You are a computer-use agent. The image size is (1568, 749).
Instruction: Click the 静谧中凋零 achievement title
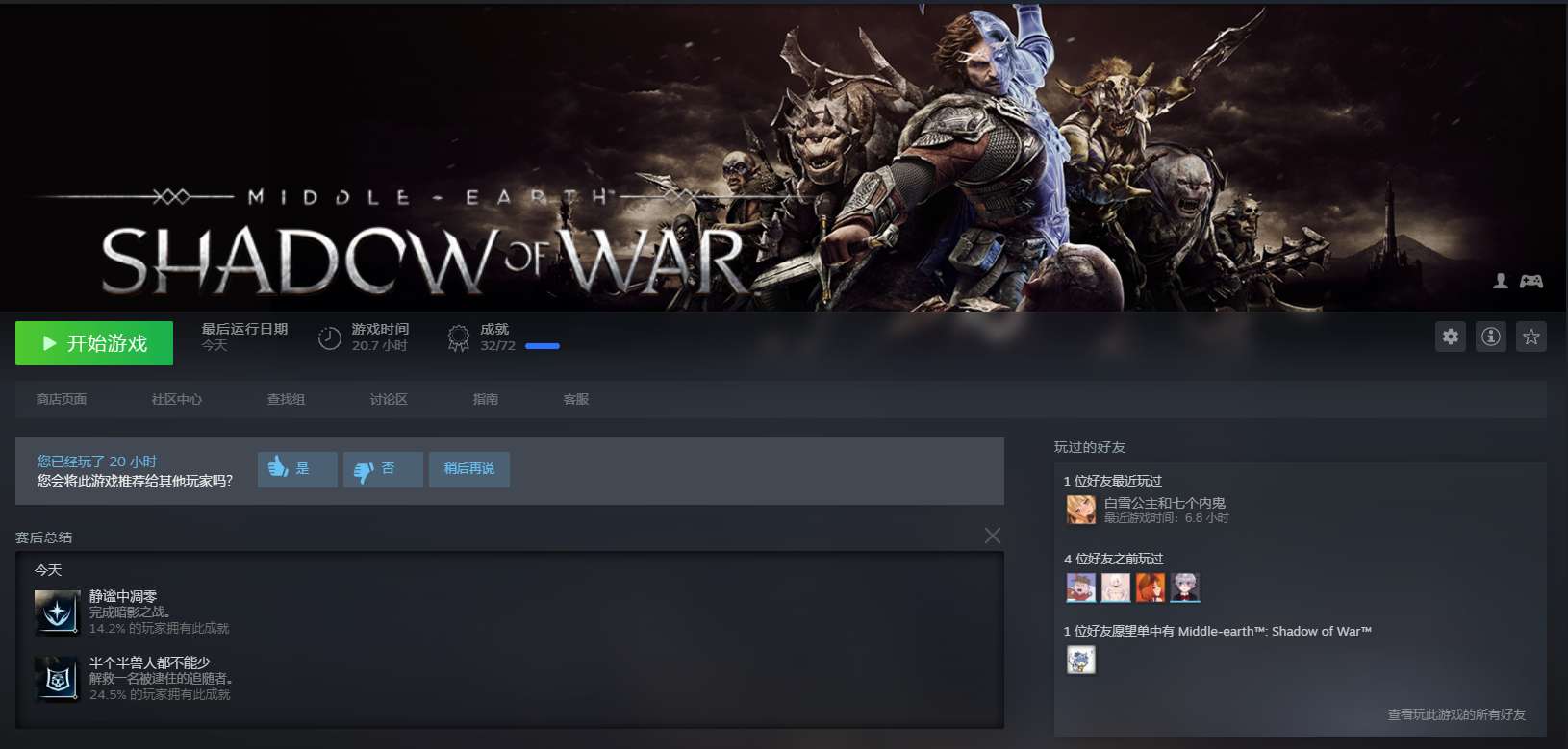coord(123,596)
